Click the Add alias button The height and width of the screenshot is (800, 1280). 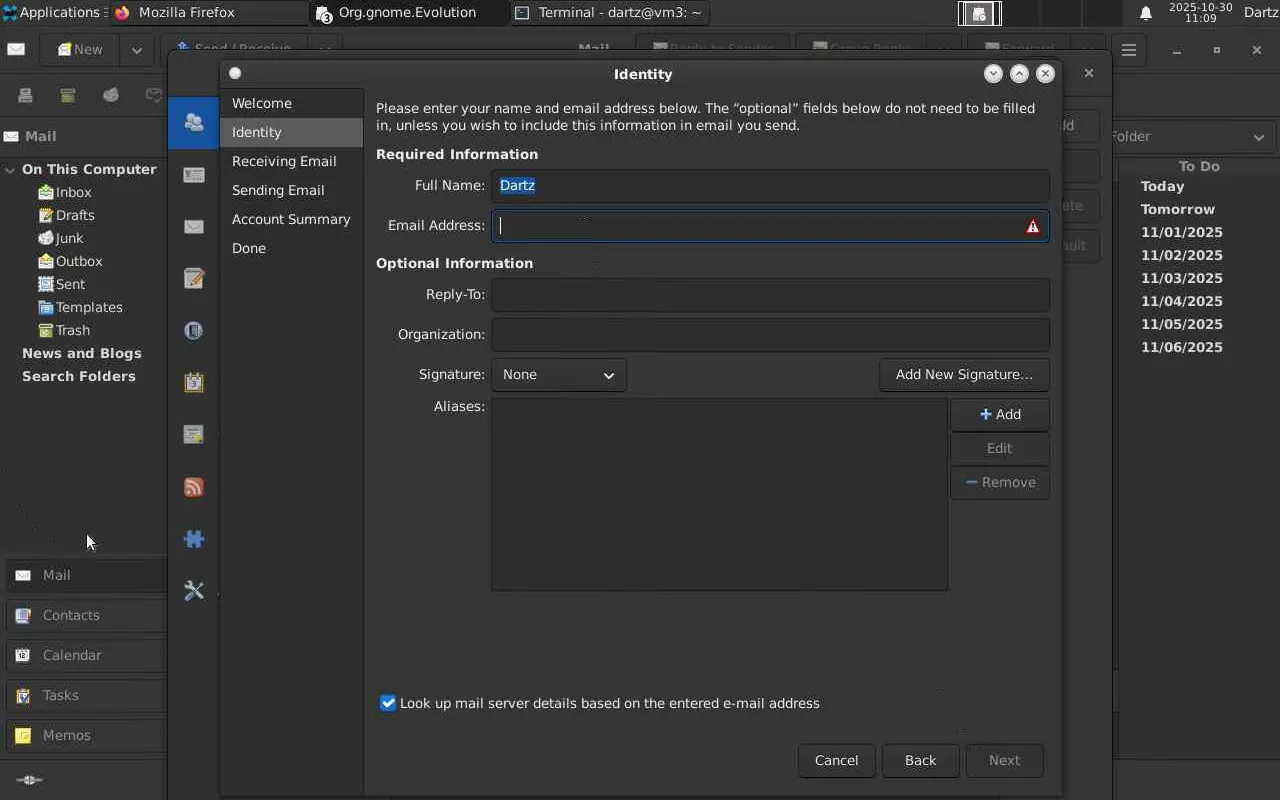(x=999, y=415)
